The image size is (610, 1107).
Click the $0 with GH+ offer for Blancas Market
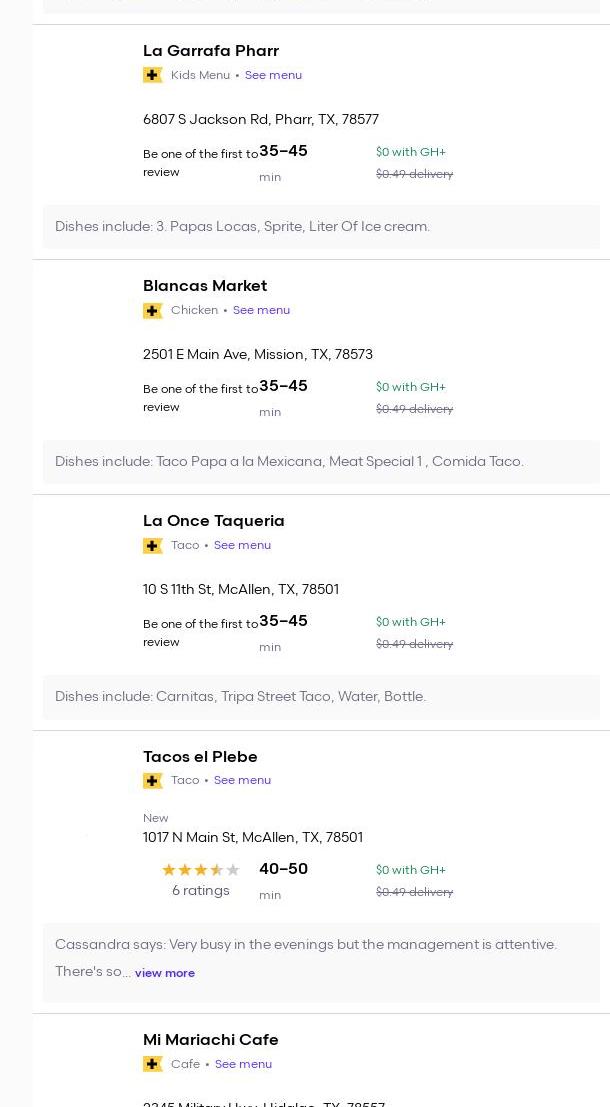coord(410,387)
